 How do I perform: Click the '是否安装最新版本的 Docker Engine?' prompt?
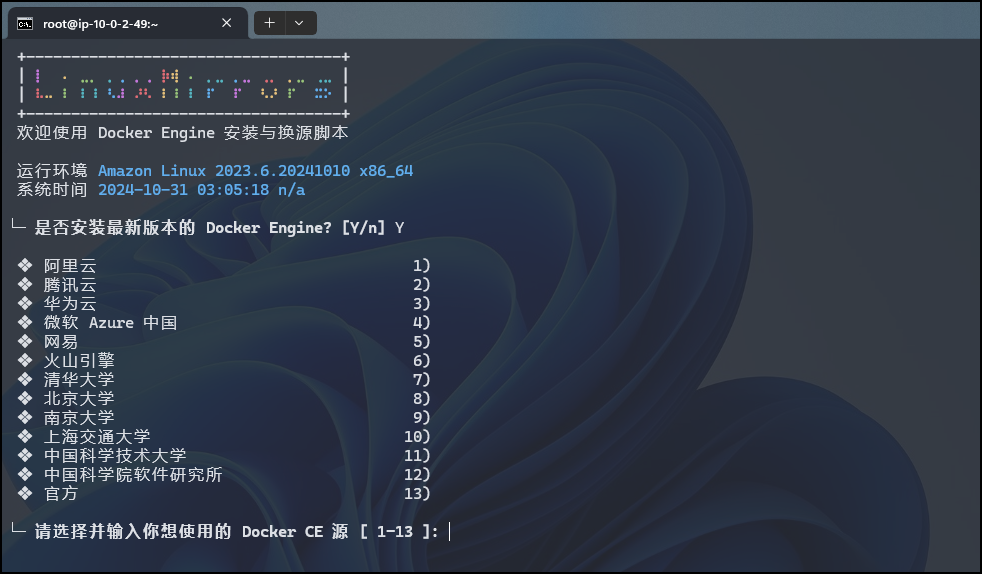coord(183,228)
